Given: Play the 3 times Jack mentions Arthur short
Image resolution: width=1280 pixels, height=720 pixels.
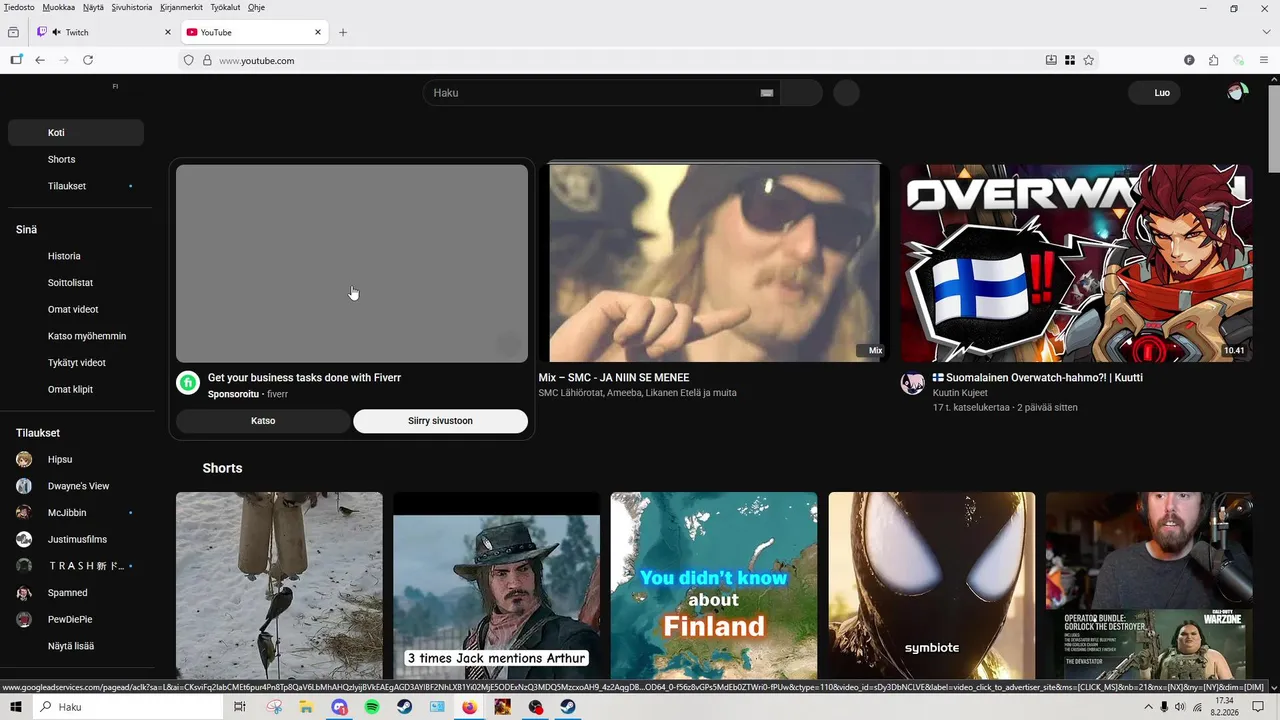Looking at the screenshot, I should point(496,586).
